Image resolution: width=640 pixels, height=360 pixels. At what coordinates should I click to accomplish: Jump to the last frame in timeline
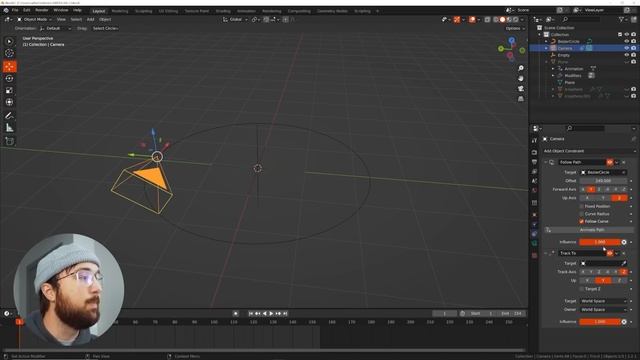tap(285, 313)
